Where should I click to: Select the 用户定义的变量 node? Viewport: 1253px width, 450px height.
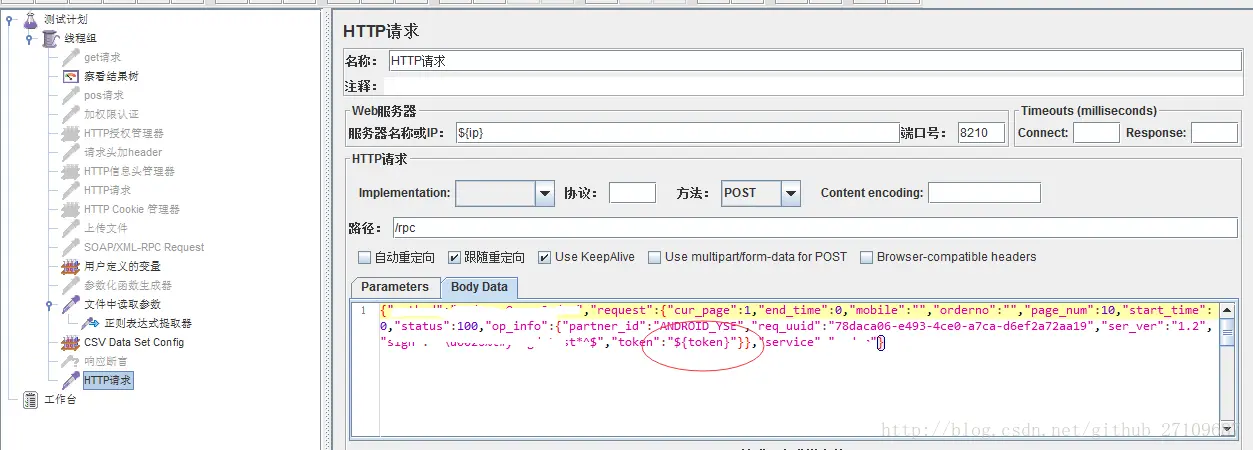pyautogui.click(x=122, y=266)
